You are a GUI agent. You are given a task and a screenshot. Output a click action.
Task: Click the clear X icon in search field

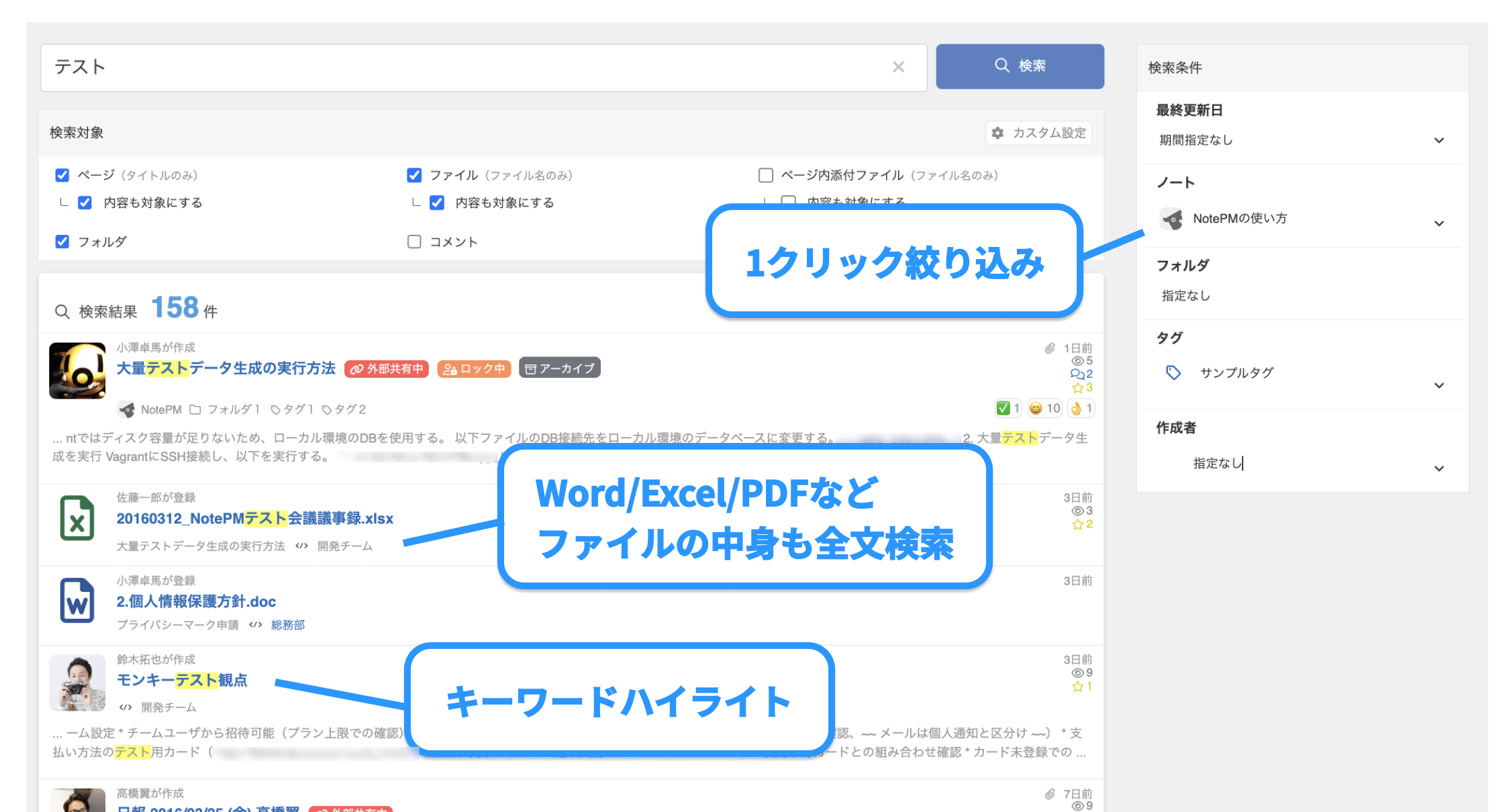click(898, 67)
